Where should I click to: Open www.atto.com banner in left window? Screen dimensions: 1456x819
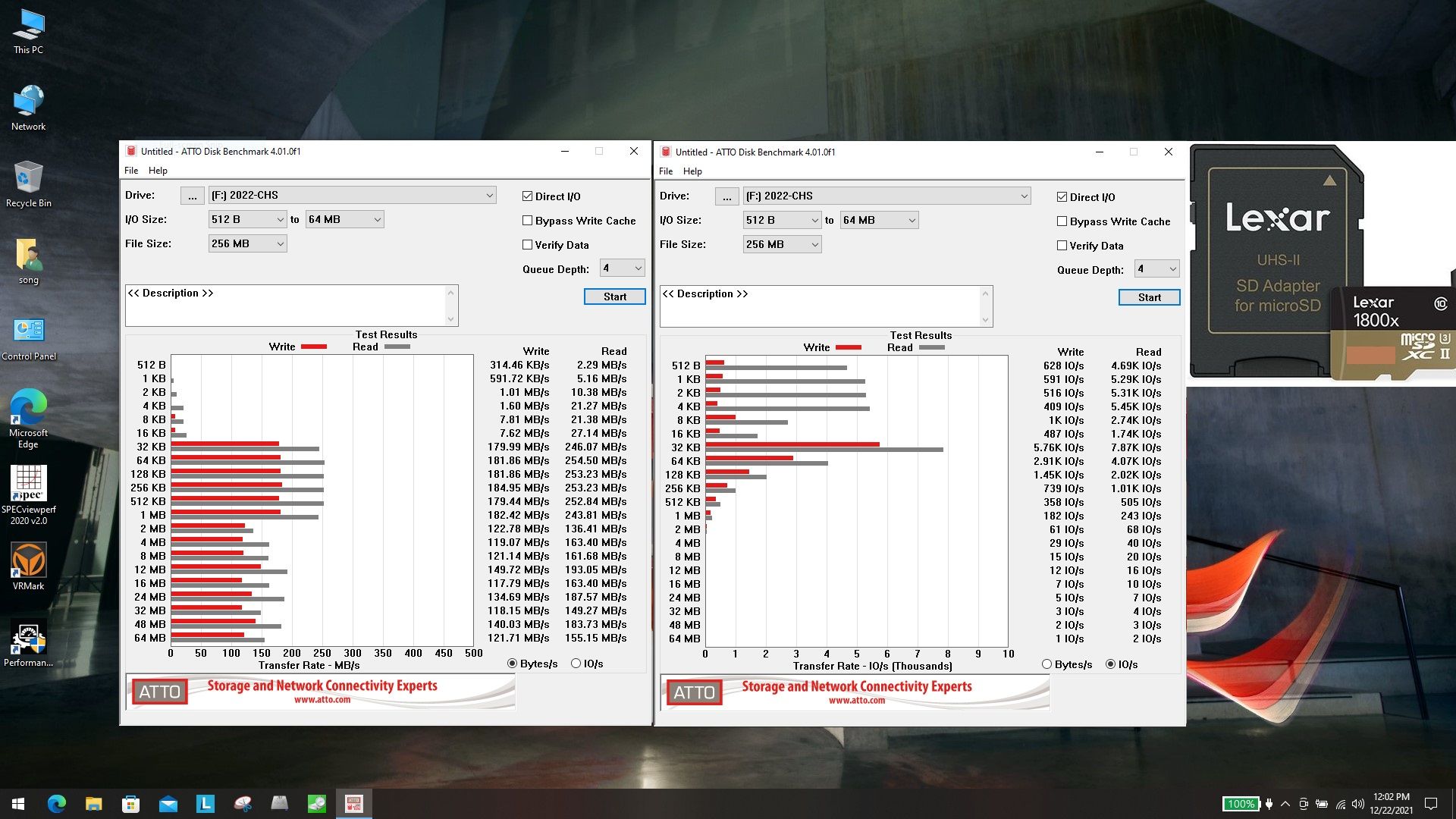coord(321,691)
